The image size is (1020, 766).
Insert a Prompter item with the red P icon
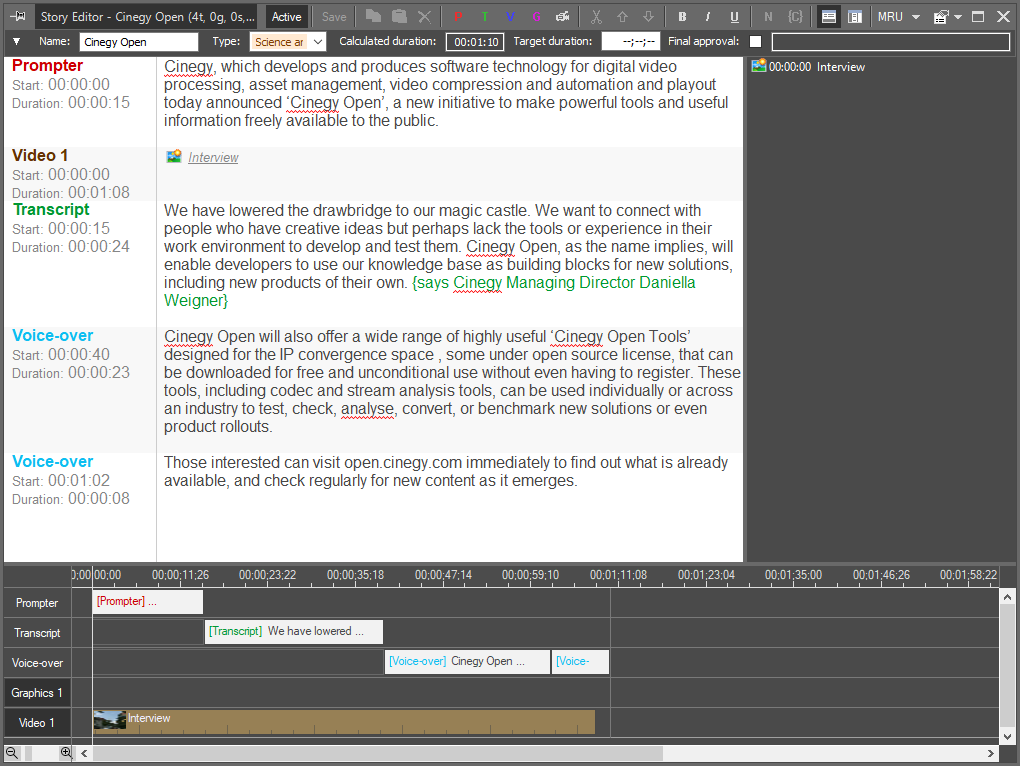coord(458,17)
